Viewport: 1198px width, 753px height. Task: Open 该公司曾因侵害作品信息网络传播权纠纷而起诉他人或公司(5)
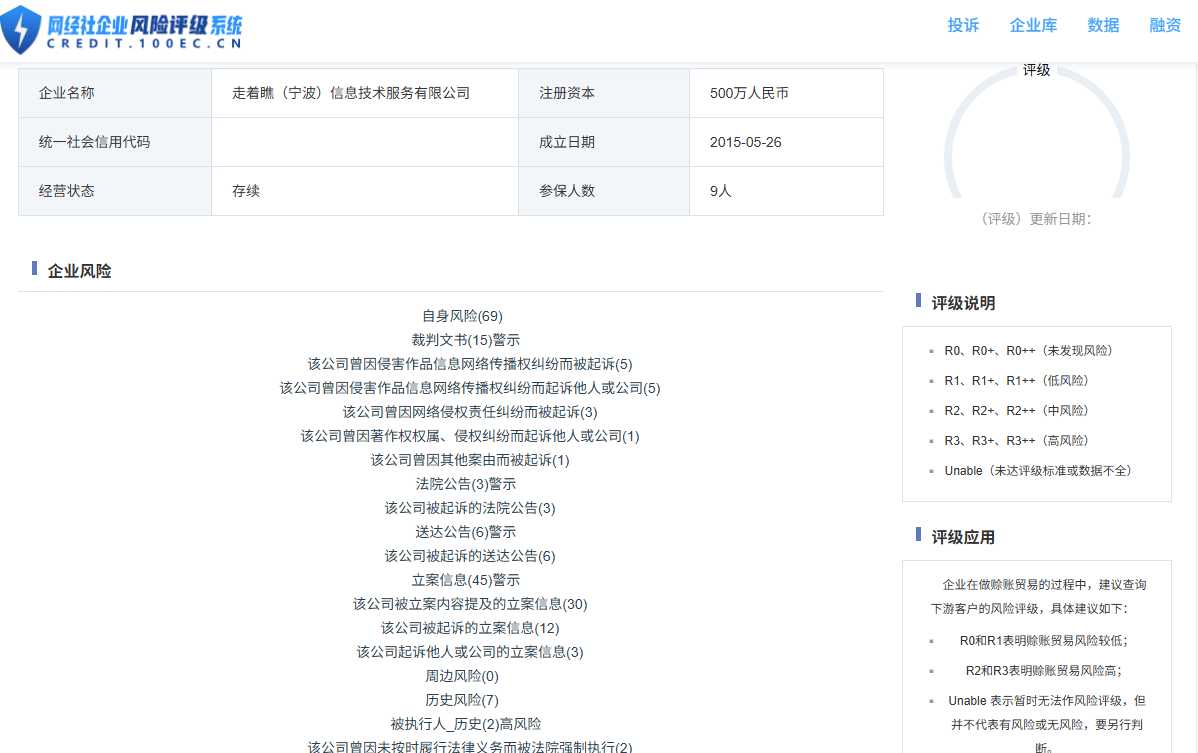point(470,388)
